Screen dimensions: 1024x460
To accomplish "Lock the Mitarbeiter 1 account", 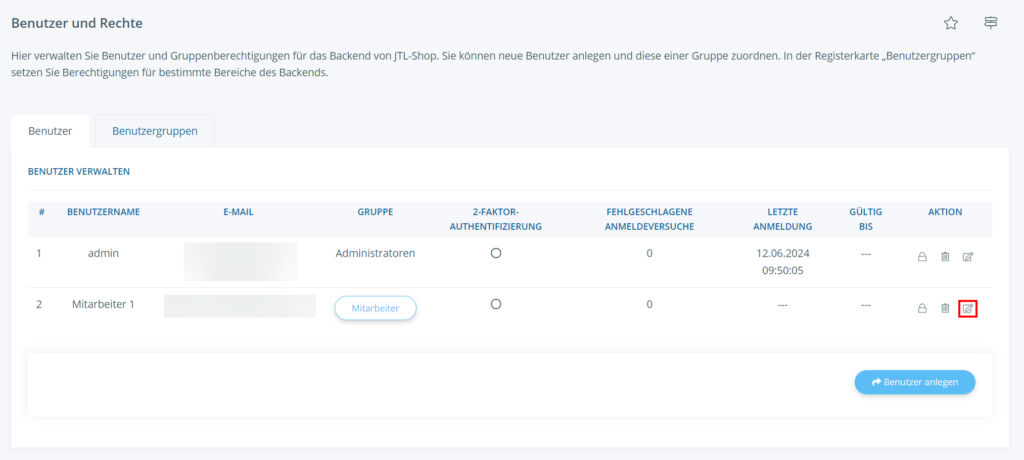I will [x=922, y=308].
